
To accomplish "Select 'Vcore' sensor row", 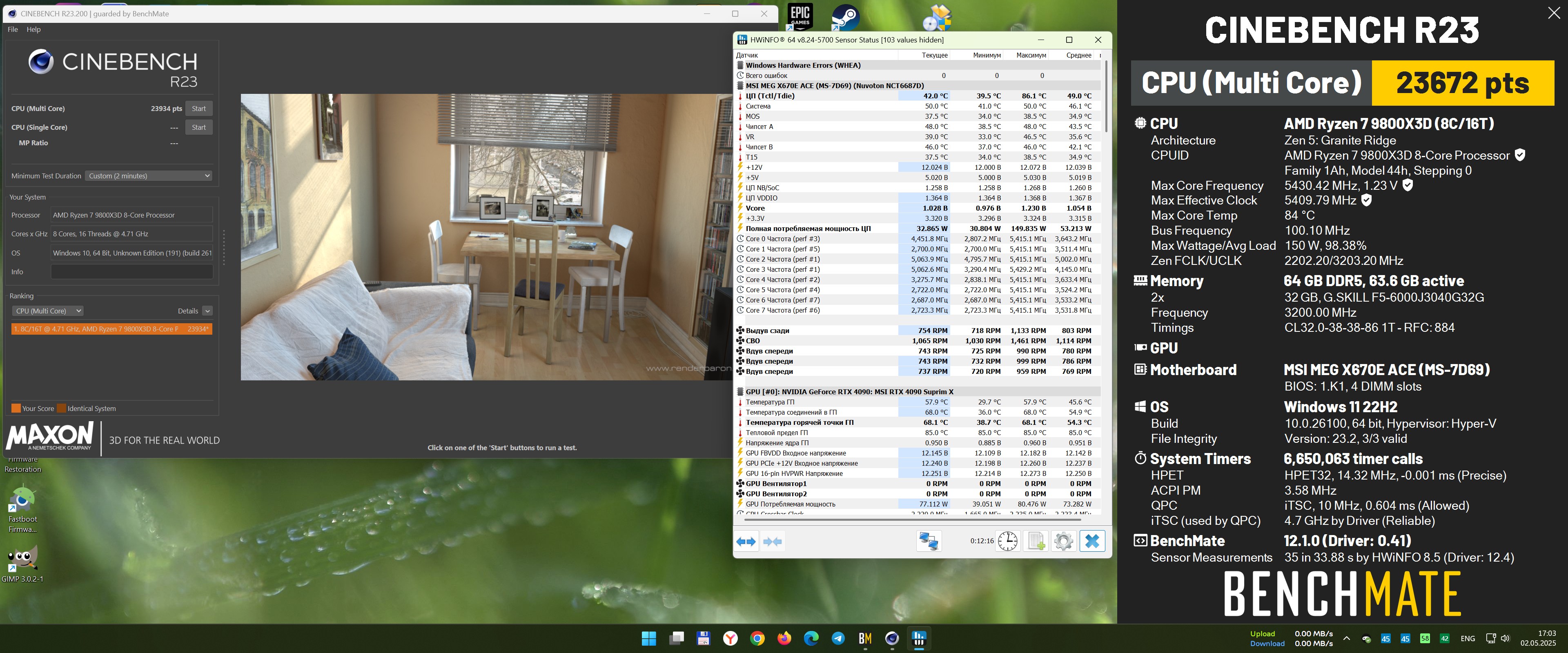I will pos(917,208).
